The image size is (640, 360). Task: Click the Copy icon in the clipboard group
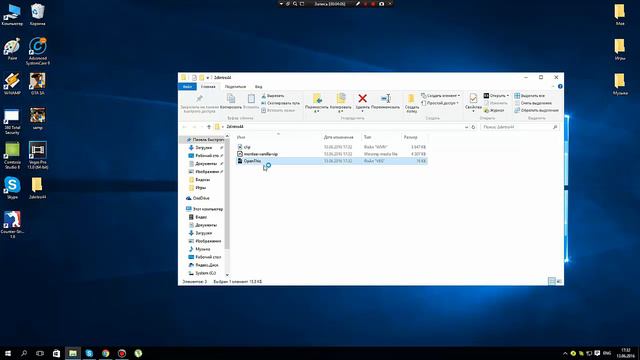click(x=231, y=98)
